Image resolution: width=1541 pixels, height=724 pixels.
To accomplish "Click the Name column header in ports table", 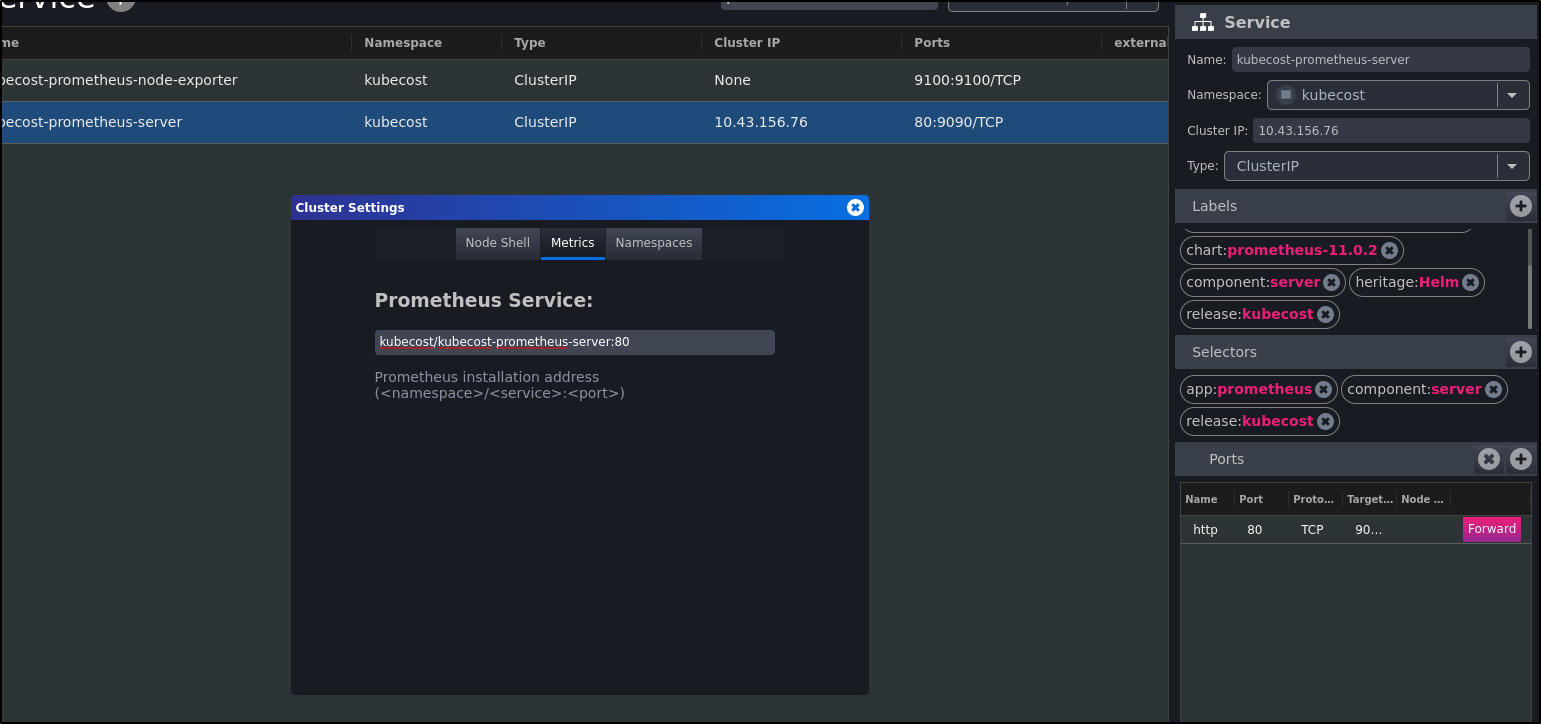I will point(1201,499).
